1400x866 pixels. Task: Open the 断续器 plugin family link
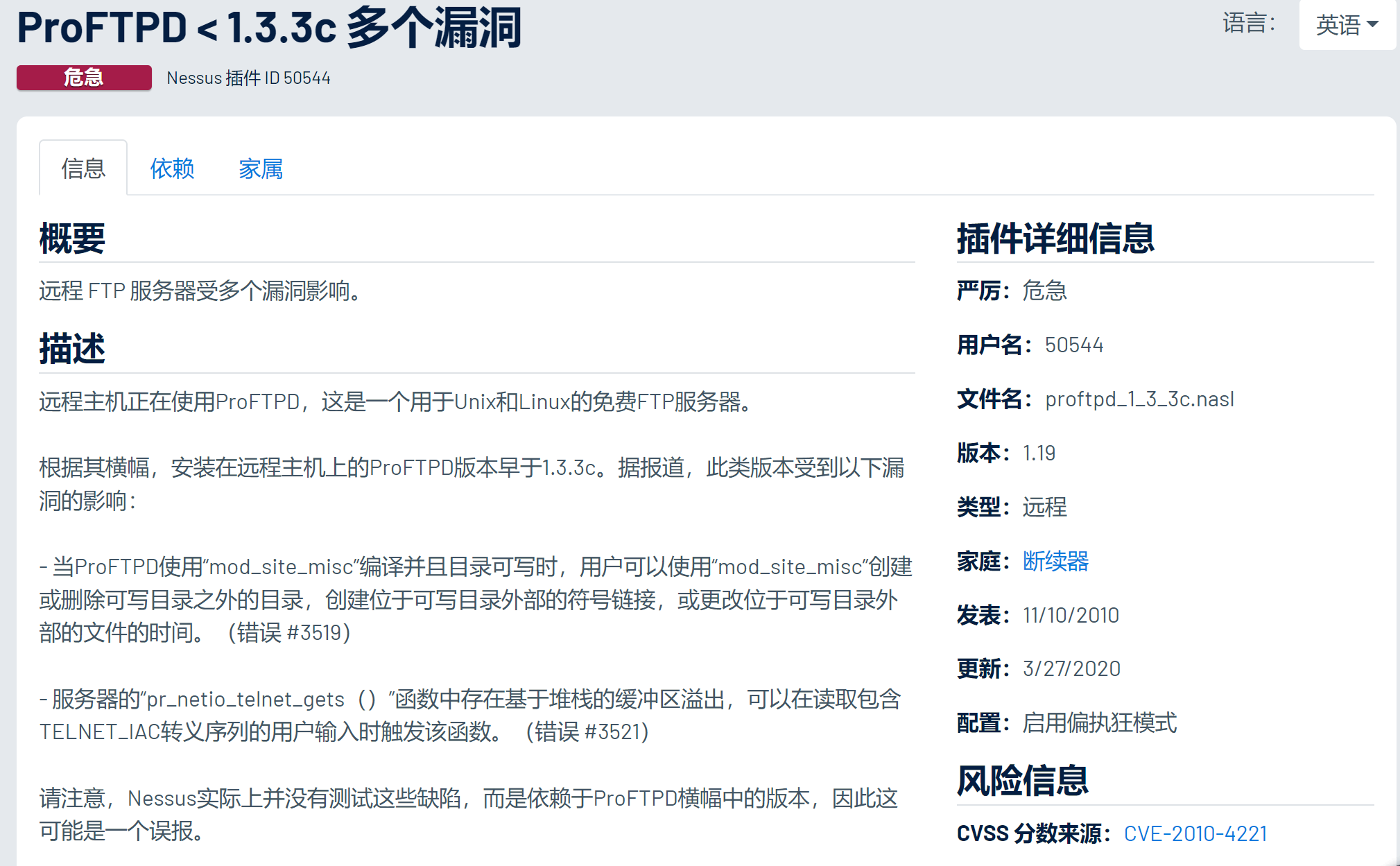1057,562
